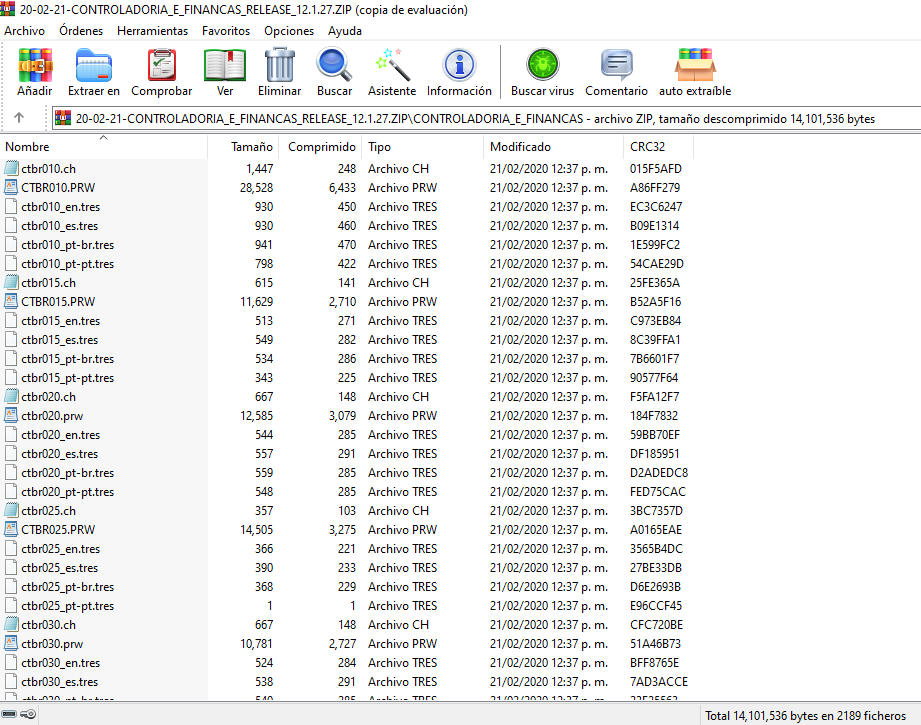The image size is (921, 725).
Task: Select file ctbr020_en.tres
Action: click(x=60, y=435)
